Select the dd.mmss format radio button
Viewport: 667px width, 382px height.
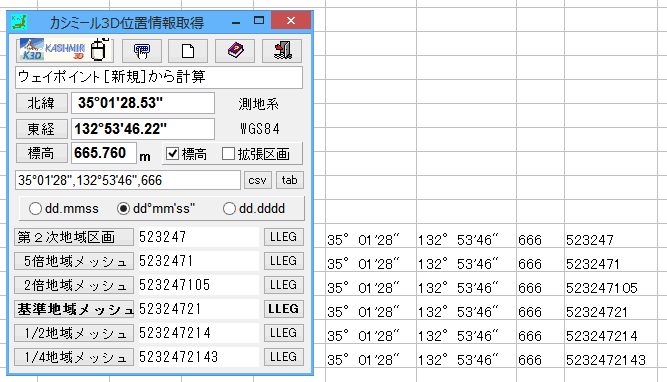(x=35, y=208)
